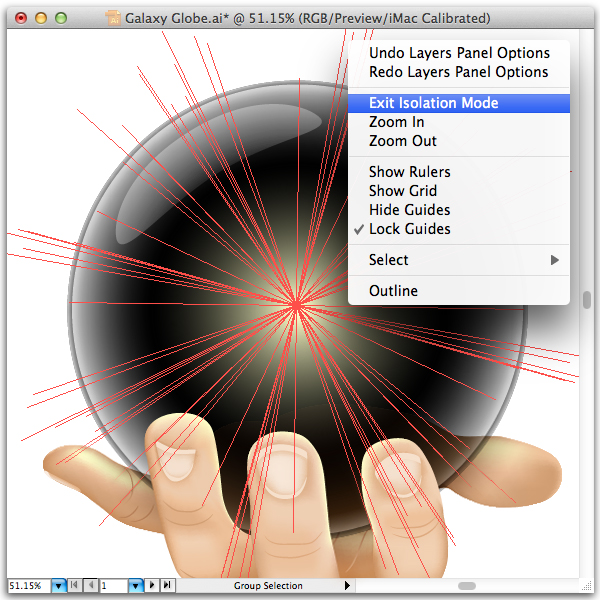Go to first artboard button
This screenshot has height=600, width=600.
tap(75, 585)
